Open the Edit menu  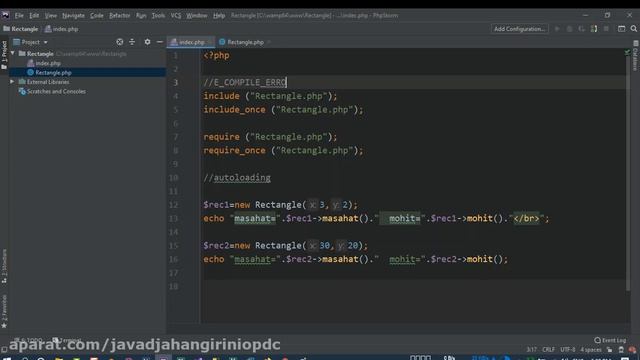[34, 16]
